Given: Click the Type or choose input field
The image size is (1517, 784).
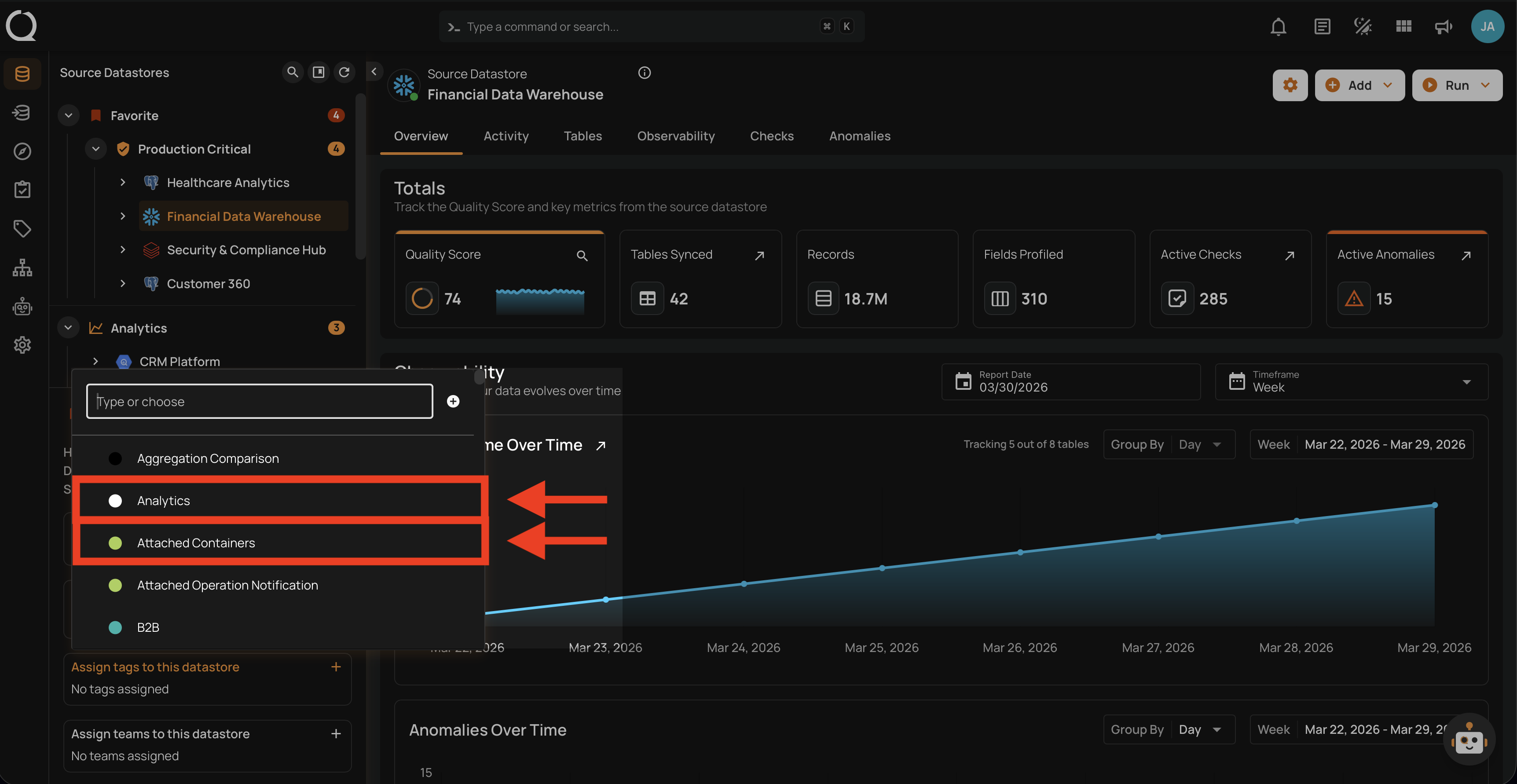Looking at the screenshot, I should [x=259, y=401].
